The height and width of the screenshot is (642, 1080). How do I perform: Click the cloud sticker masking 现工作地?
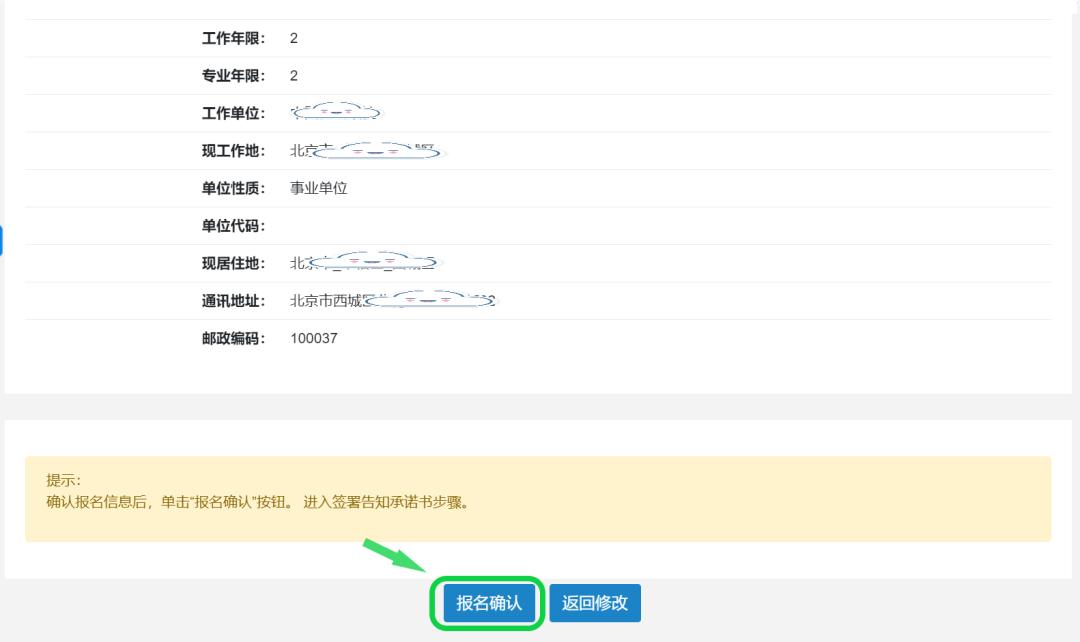coord(378,151)
